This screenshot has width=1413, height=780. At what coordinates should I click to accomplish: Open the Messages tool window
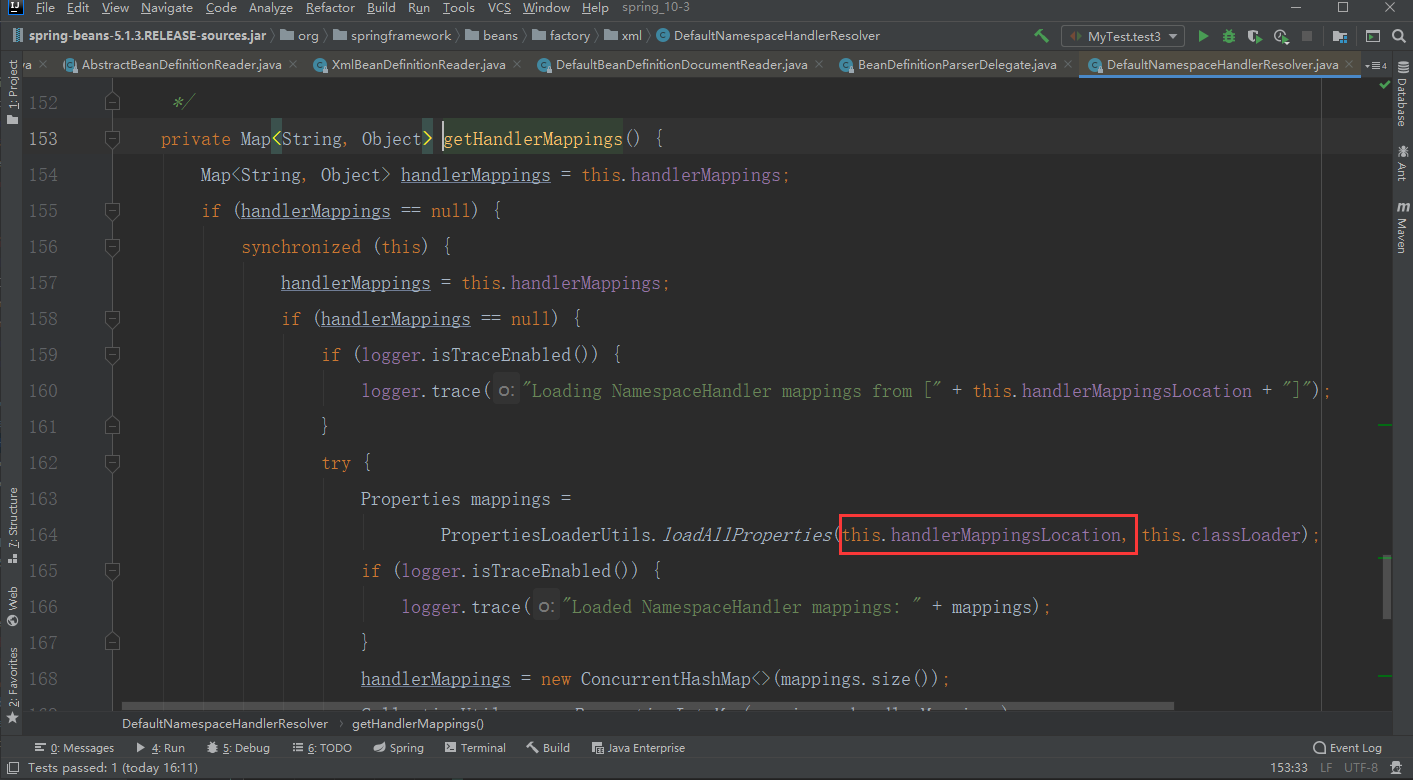point(74,748)
